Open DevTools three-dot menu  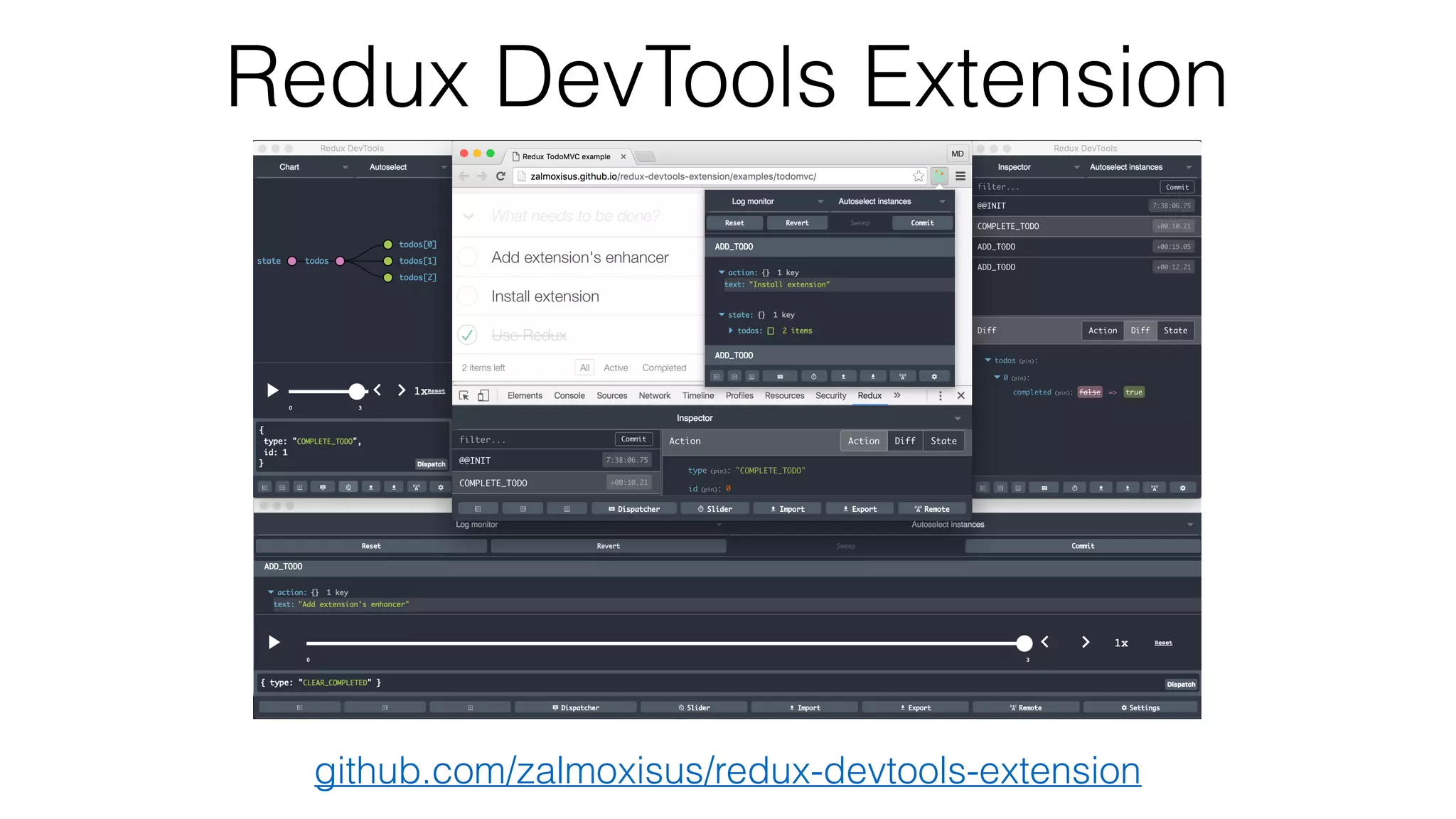(x=940, y=395)
